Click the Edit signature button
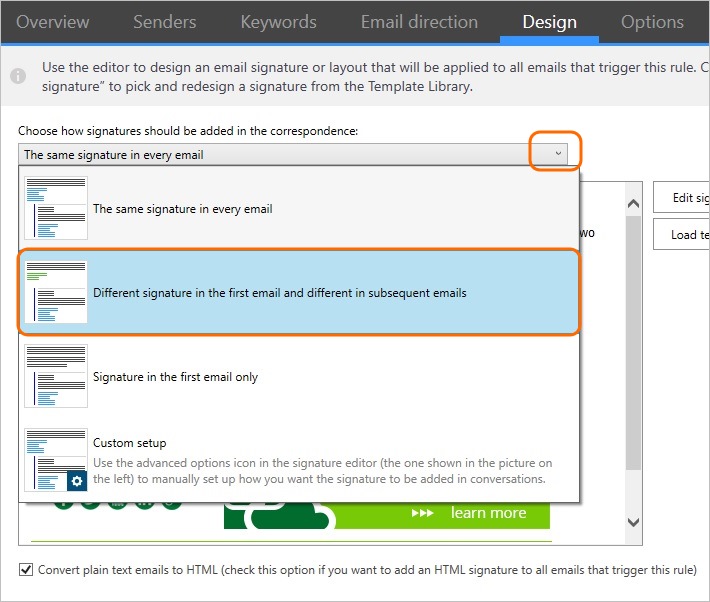Screen dimensions: 710x602 point(681,197)
